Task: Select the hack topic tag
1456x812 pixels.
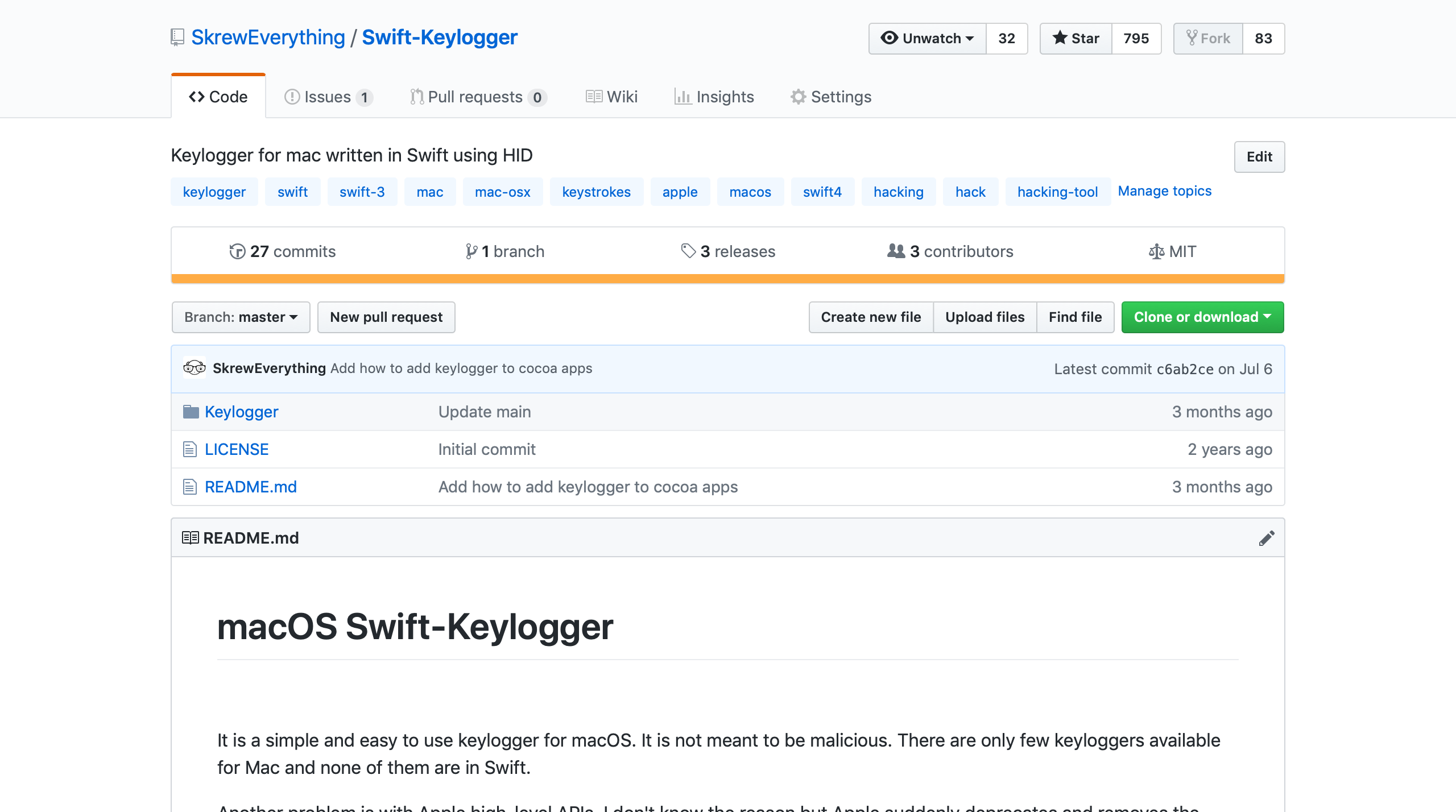Action: (970, 192)
